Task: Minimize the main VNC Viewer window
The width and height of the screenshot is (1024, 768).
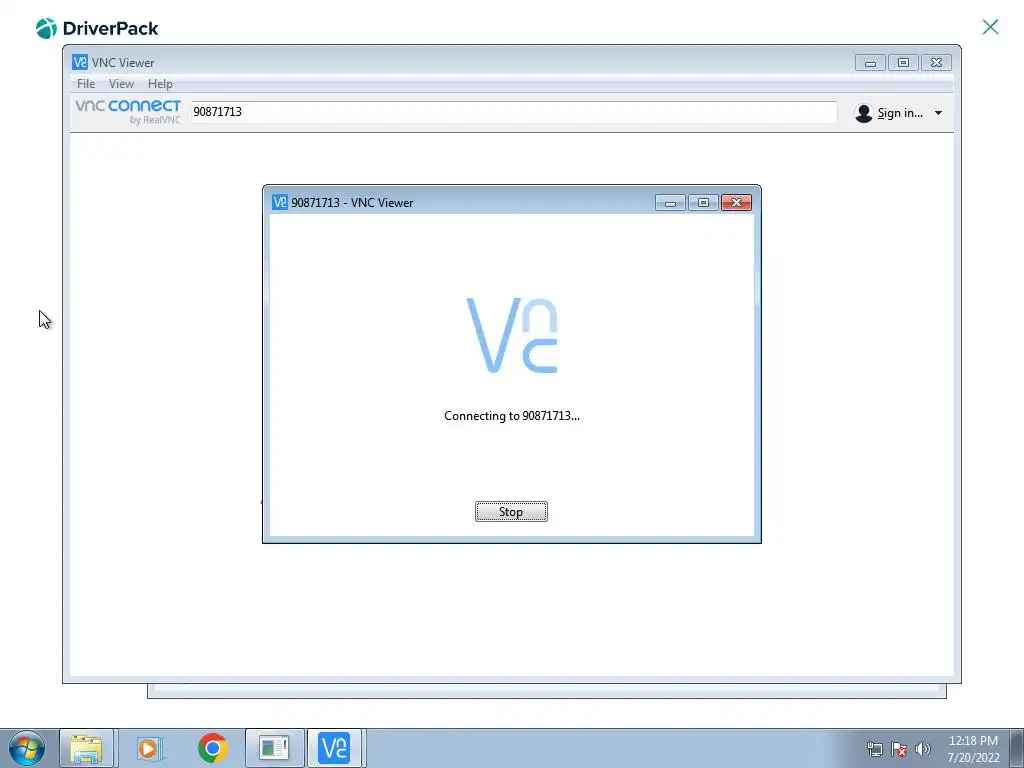Action: click(870, 63)
